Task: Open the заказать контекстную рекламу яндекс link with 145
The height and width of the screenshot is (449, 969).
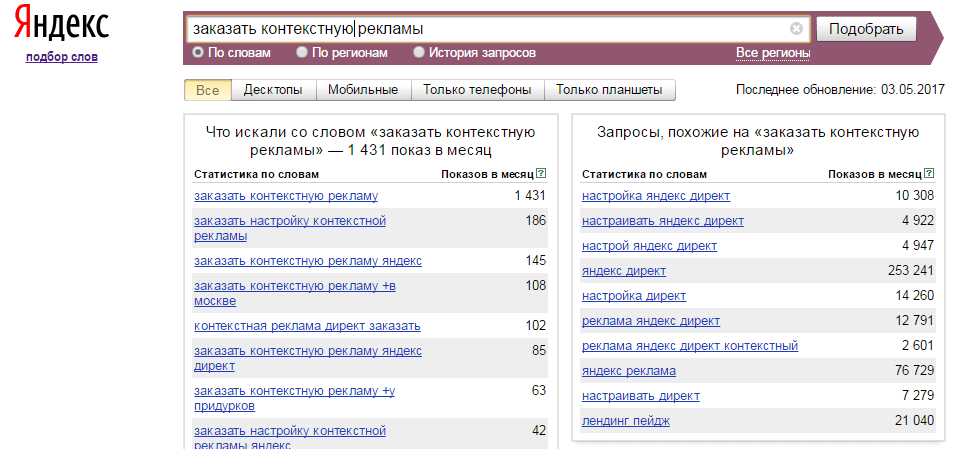Action: coord(308,261)
